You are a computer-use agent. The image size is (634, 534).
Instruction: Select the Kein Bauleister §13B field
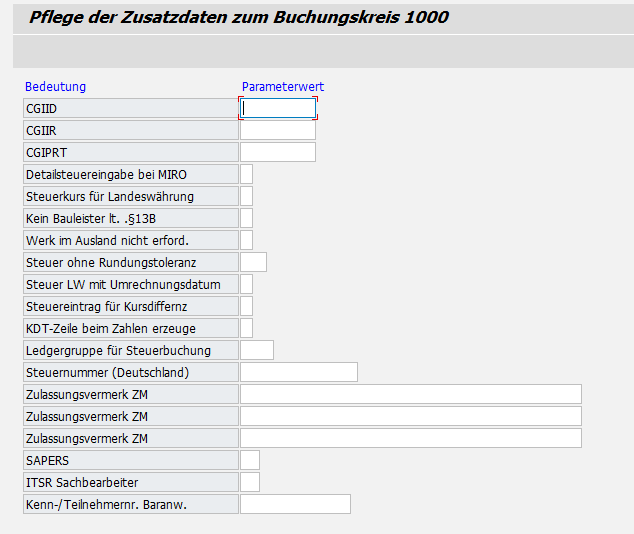247,218
